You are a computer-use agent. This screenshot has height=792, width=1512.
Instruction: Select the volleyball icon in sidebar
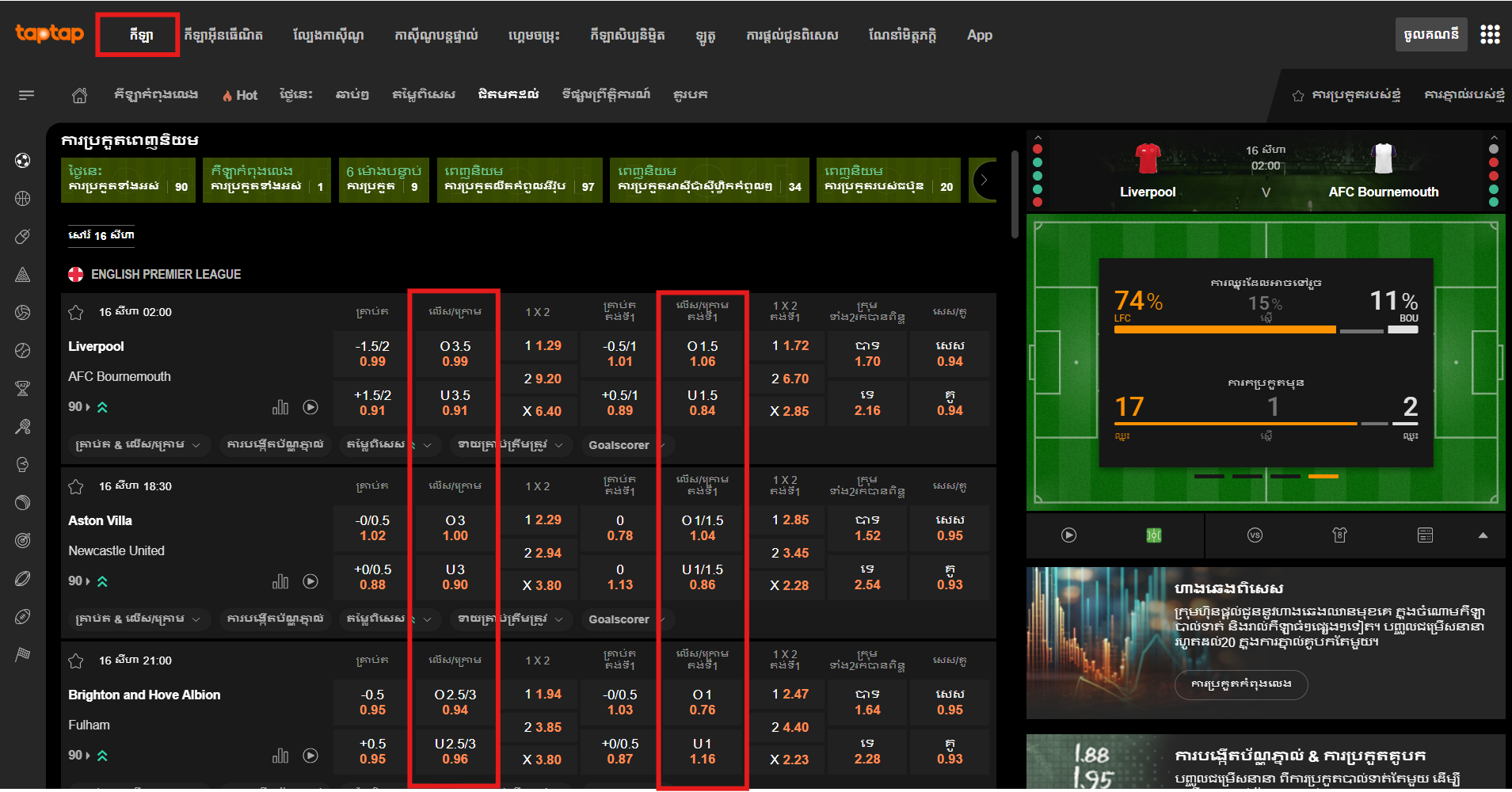23,313
